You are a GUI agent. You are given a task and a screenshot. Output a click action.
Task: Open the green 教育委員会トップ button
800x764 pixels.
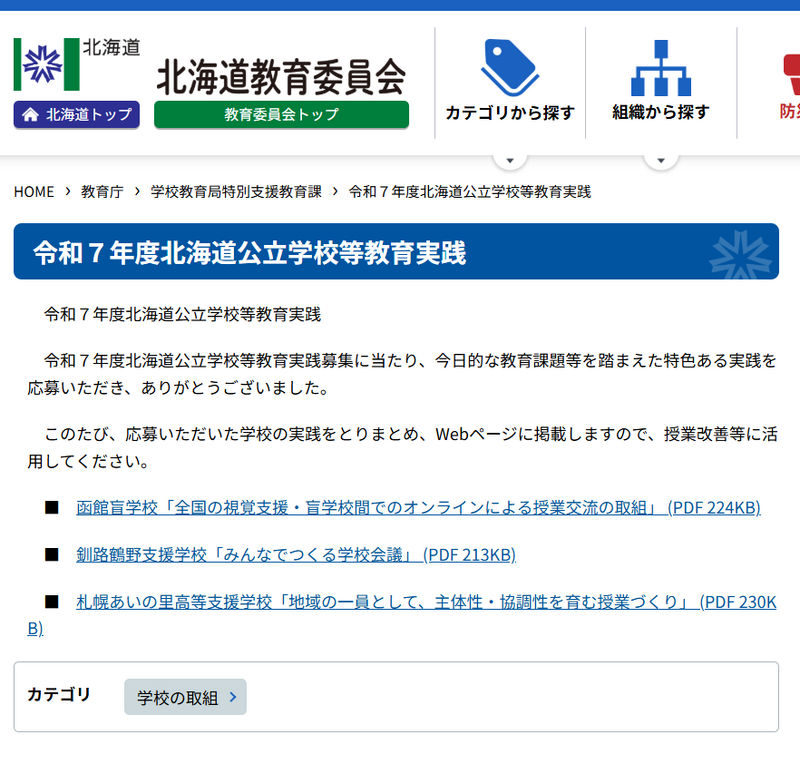[x=281, y=114]
